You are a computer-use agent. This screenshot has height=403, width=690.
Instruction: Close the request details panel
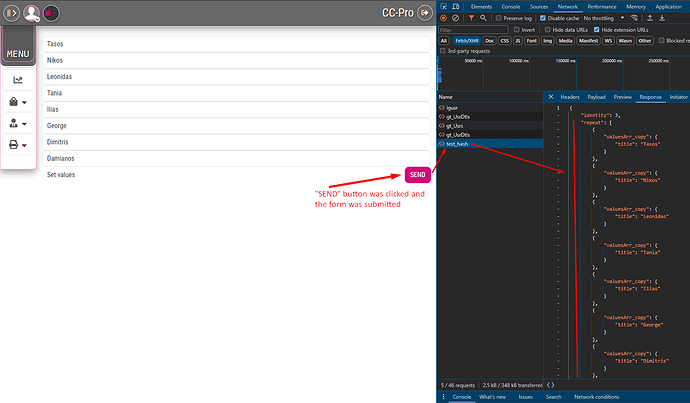pyautogui.click(x=551, y=97)
